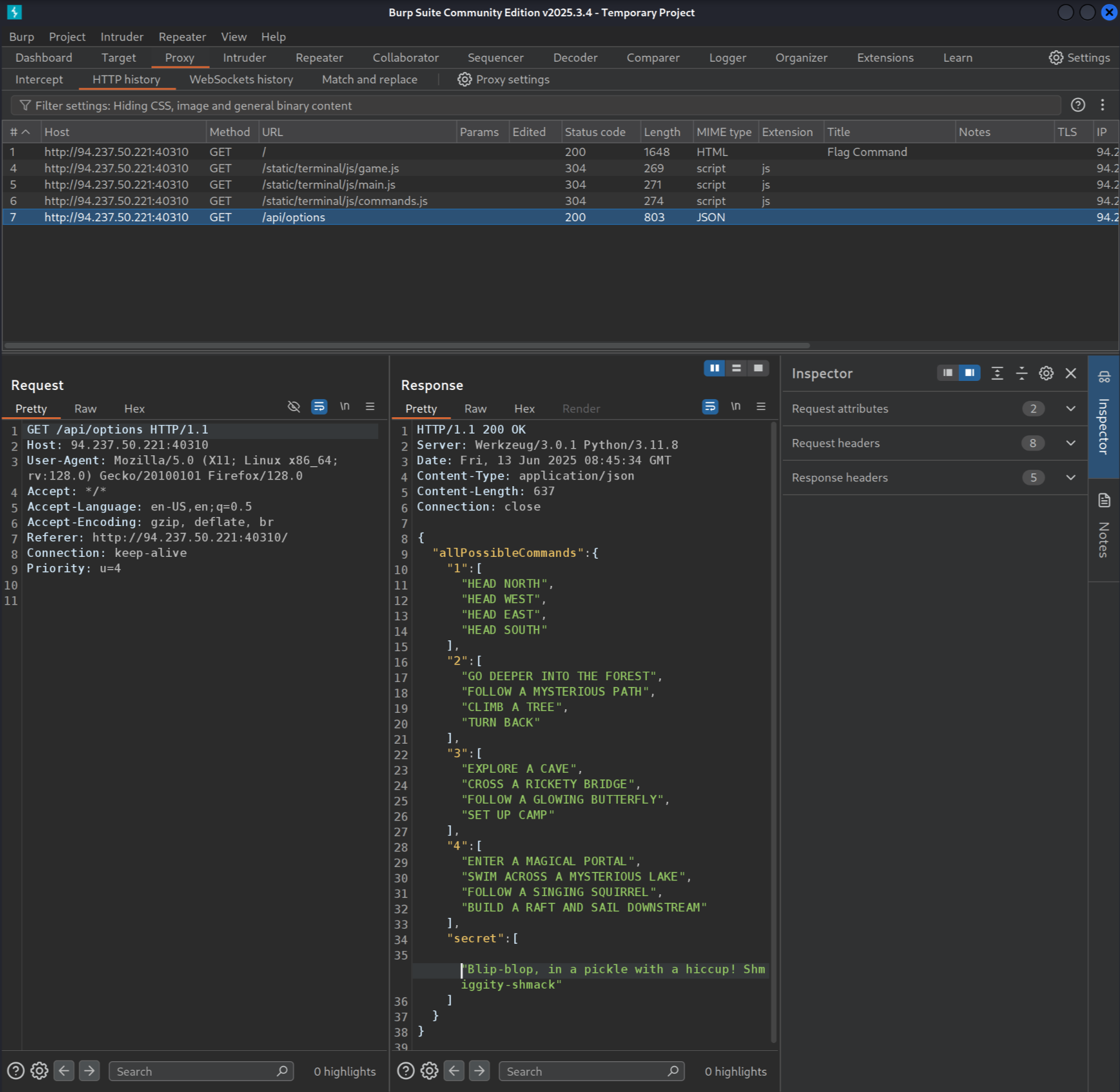Select the /static/terminal/js/commands.js history row
Screen dimensions: 1120x1092
[560, 201]
